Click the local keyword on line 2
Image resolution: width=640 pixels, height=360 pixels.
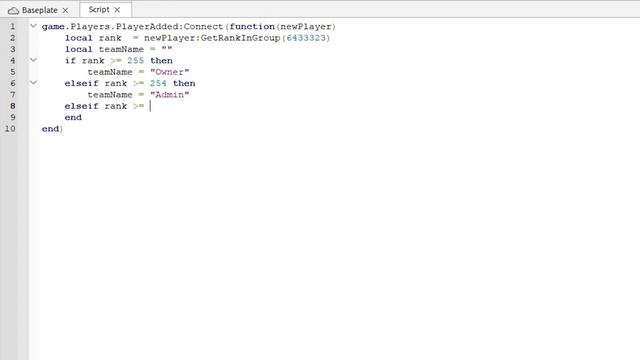tap(78, 38)
